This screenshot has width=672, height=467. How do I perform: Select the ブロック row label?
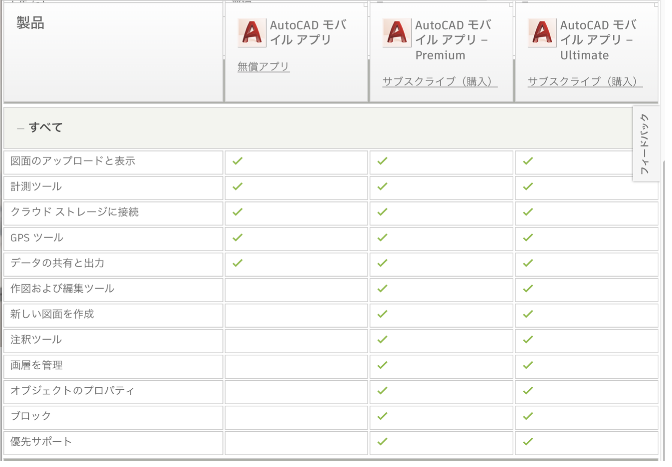(x=30, y=416)
